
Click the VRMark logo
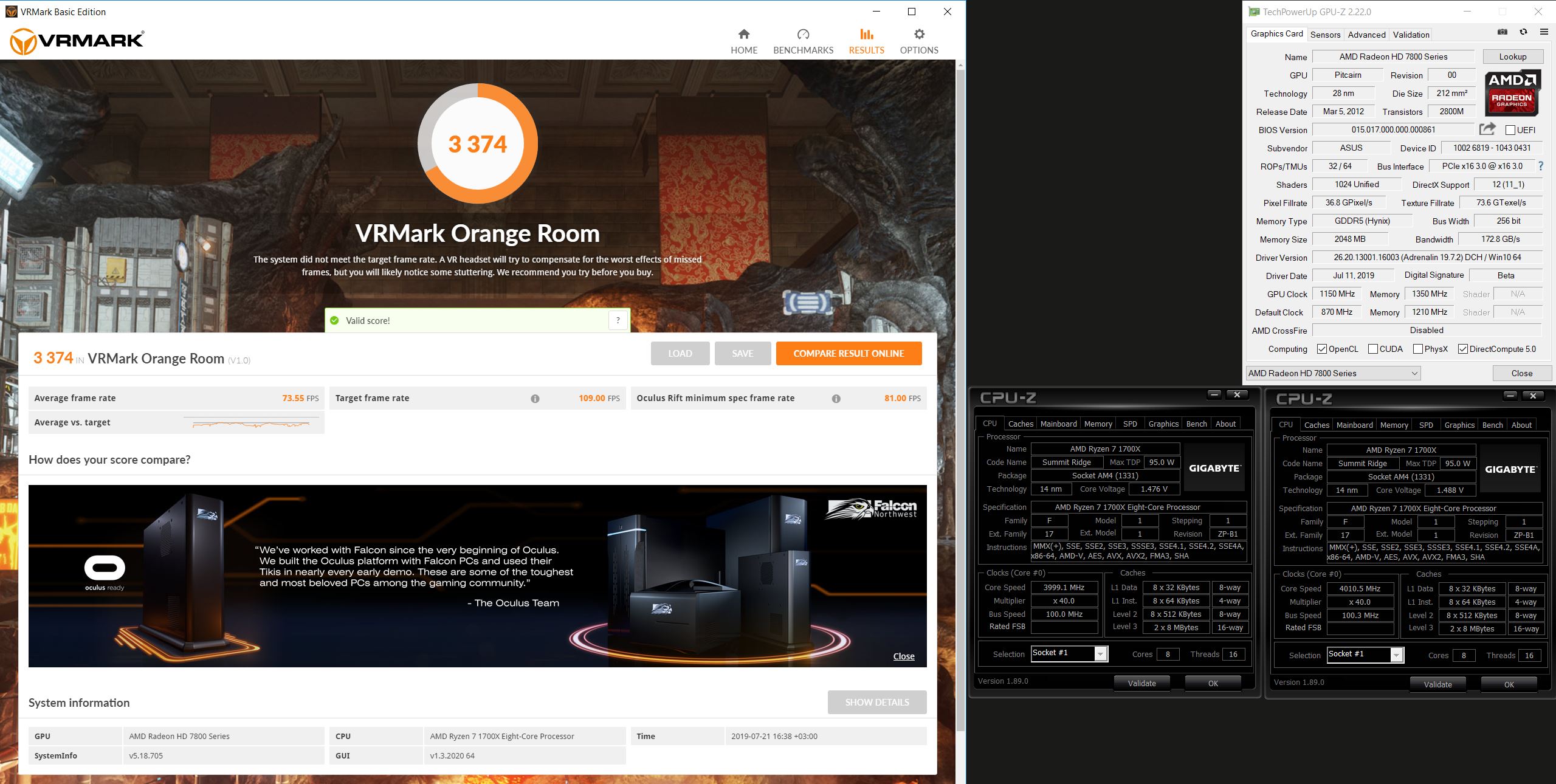77,41
